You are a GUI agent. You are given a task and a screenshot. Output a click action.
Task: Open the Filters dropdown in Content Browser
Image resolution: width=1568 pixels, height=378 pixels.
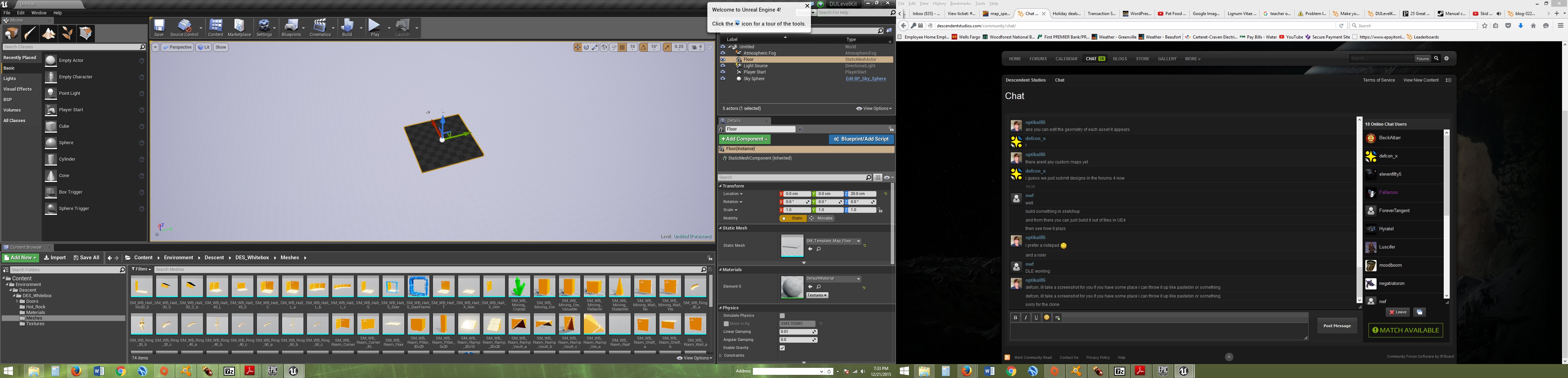point(141,269)
